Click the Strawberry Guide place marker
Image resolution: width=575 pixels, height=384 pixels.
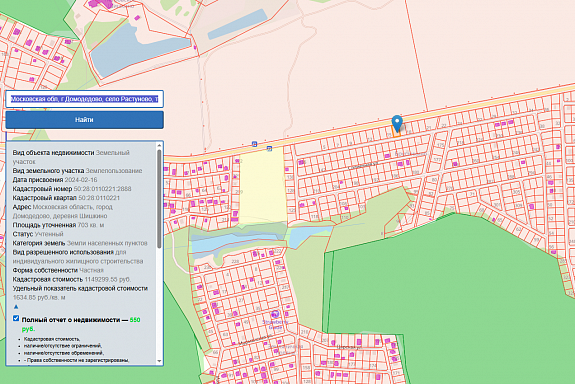pos(275,314)
